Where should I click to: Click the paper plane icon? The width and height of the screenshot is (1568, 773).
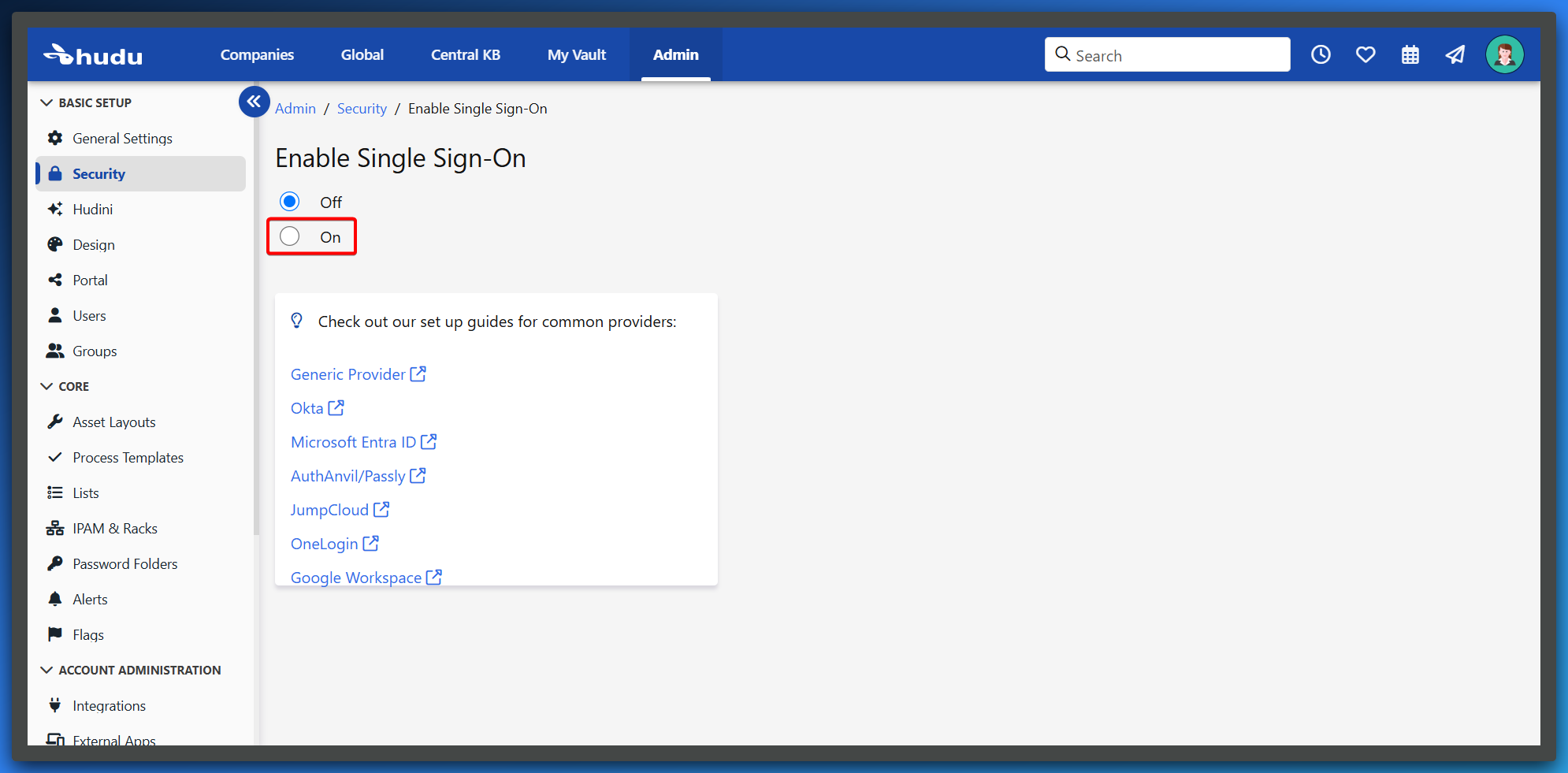pos(1455,54)
